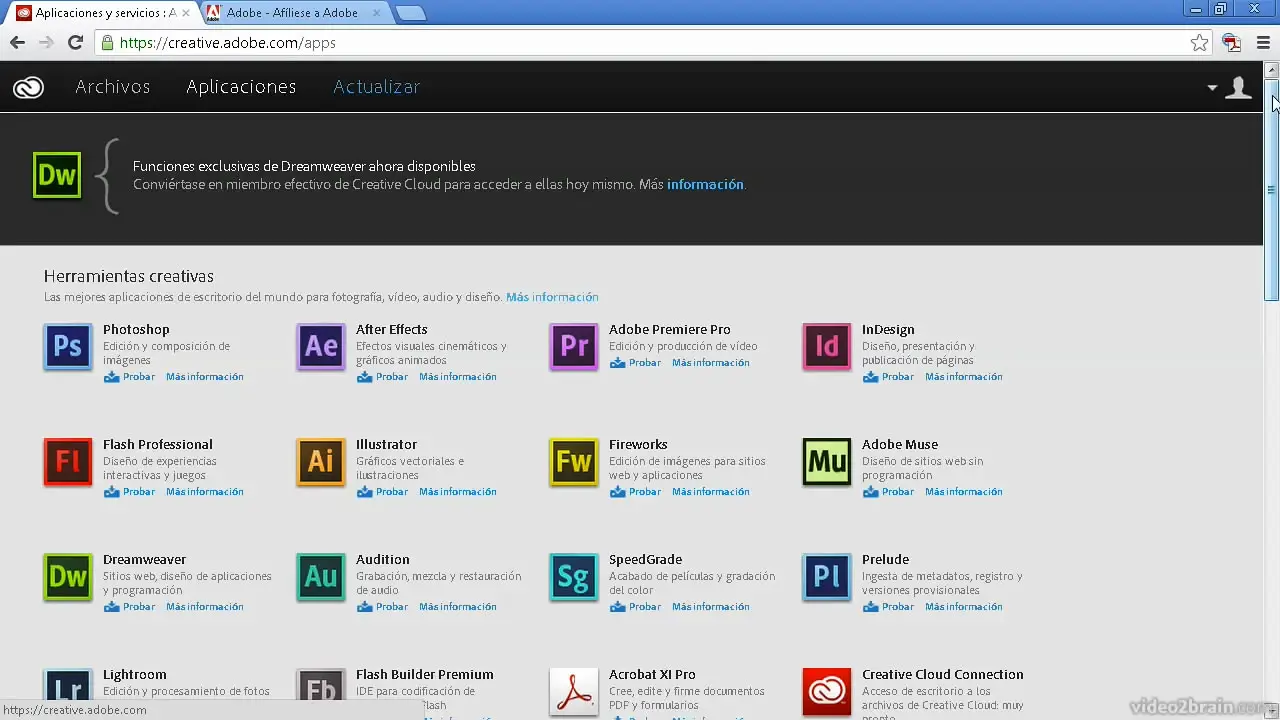Open the Chrome menu icon
Screen dimensions: 1280x720
point(1263,43)
